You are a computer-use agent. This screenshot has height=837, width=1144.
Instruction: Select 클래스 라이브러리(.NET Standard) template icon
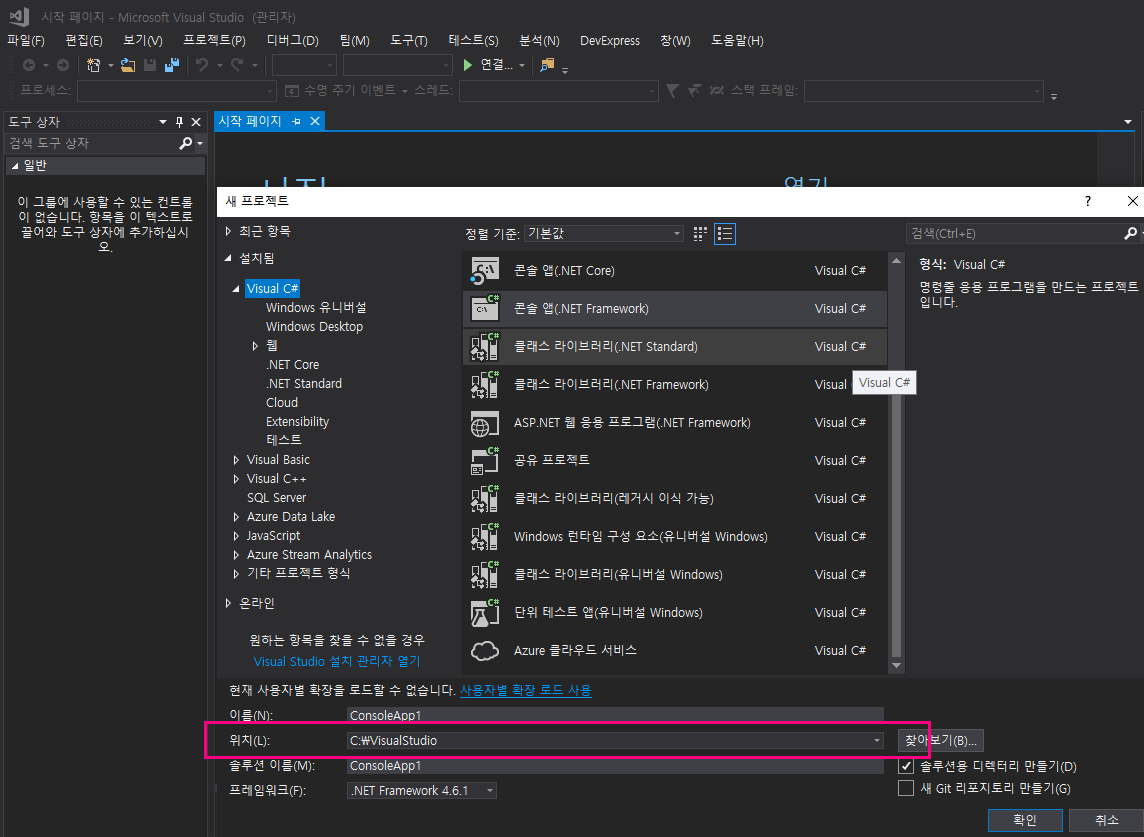tap(484, 347)
